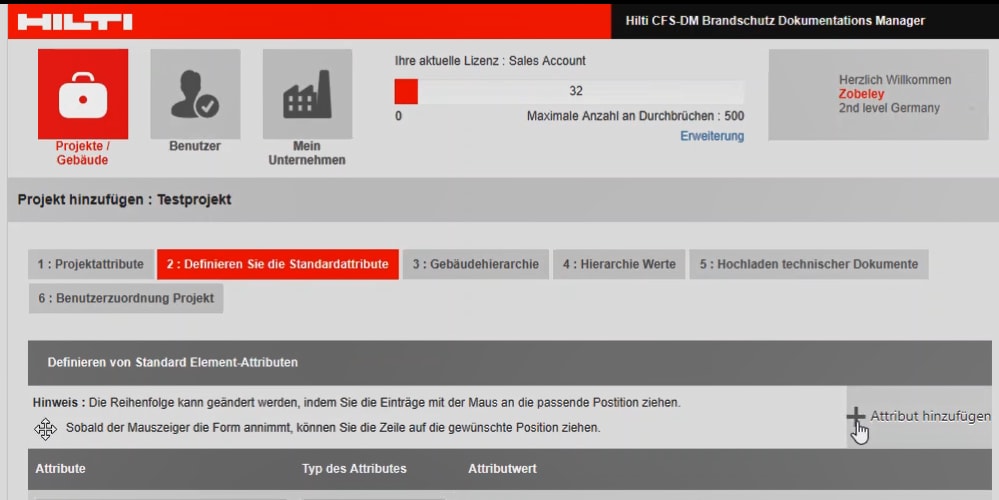Open step 5 Hochladen technischer Dokumente
The width and height of the screenshot is (999, 500).
click(809, 264)
